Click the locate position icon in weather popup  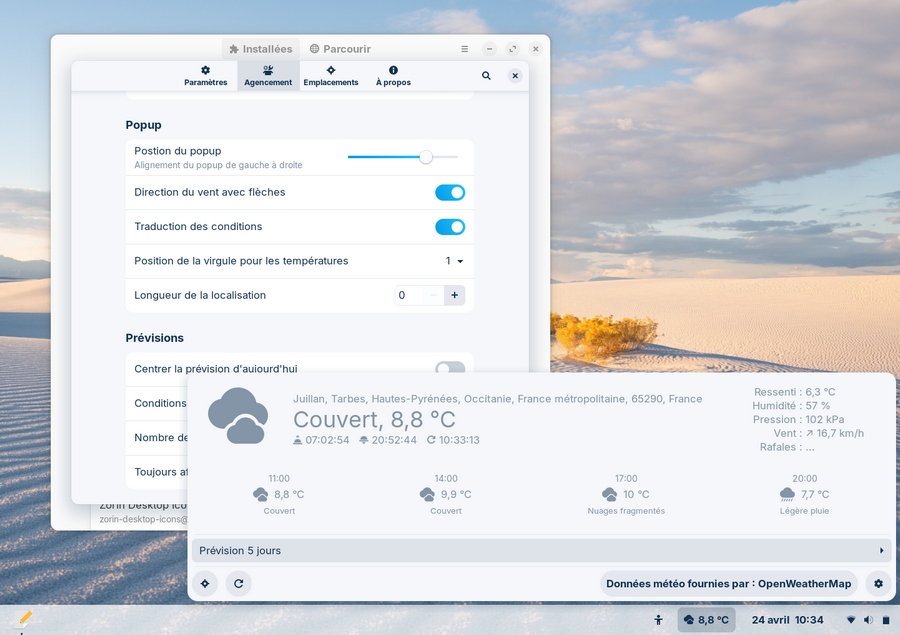click(x=205, y=583)
